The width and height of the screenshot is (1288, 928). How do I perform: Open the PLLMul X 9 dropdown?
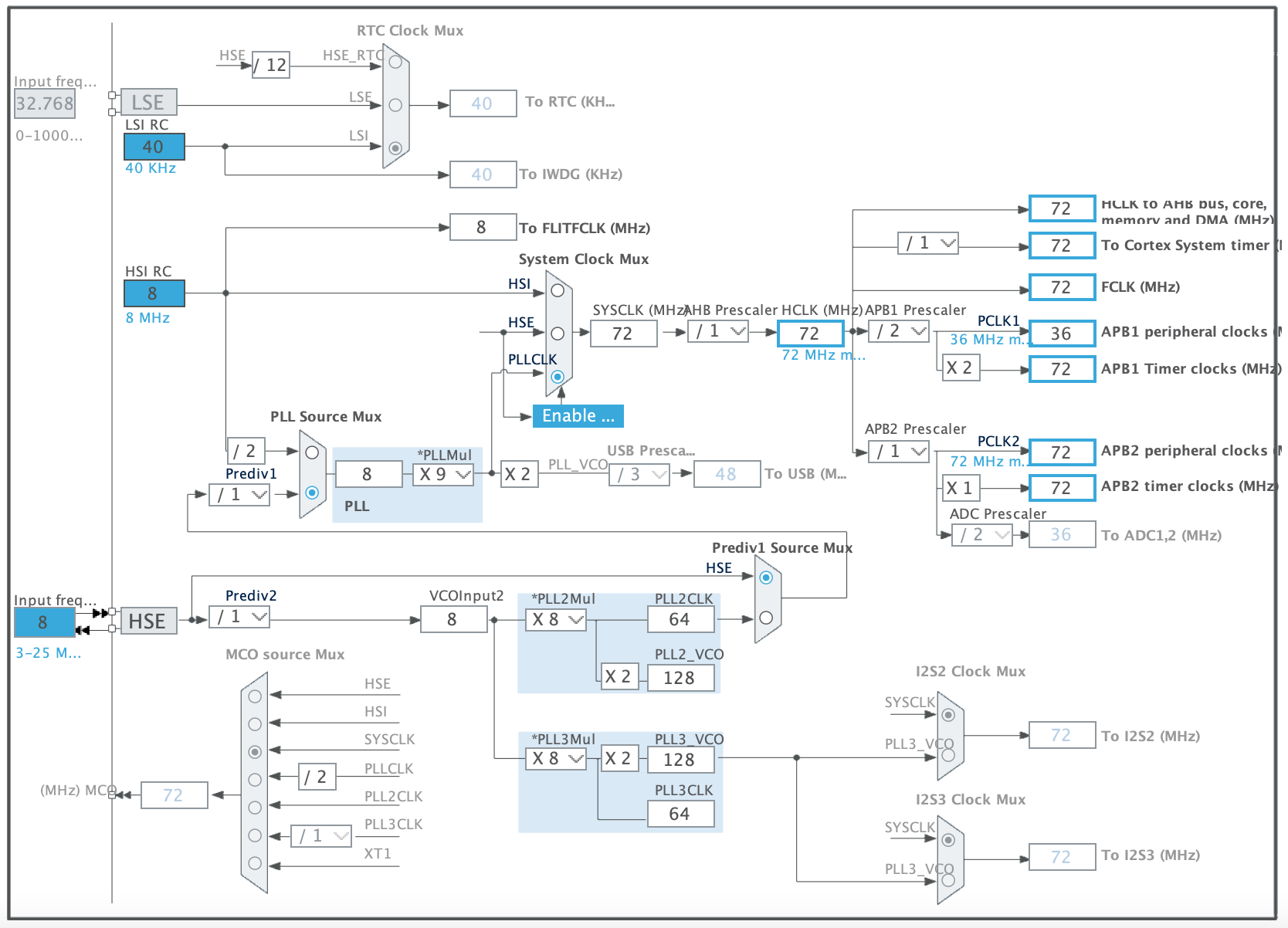pos(443,475)
